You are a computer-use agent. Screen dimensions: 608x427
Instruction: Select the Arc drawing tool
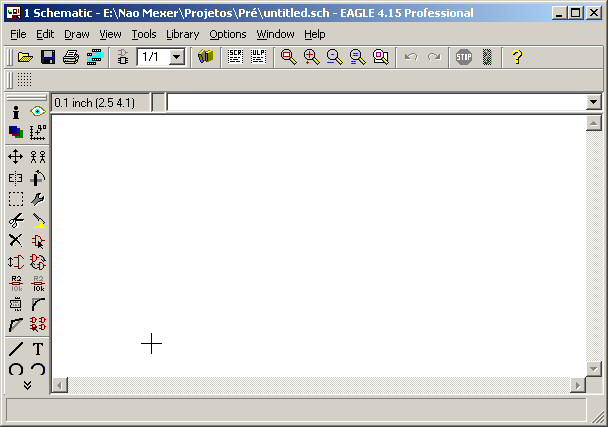coord(38,369)
